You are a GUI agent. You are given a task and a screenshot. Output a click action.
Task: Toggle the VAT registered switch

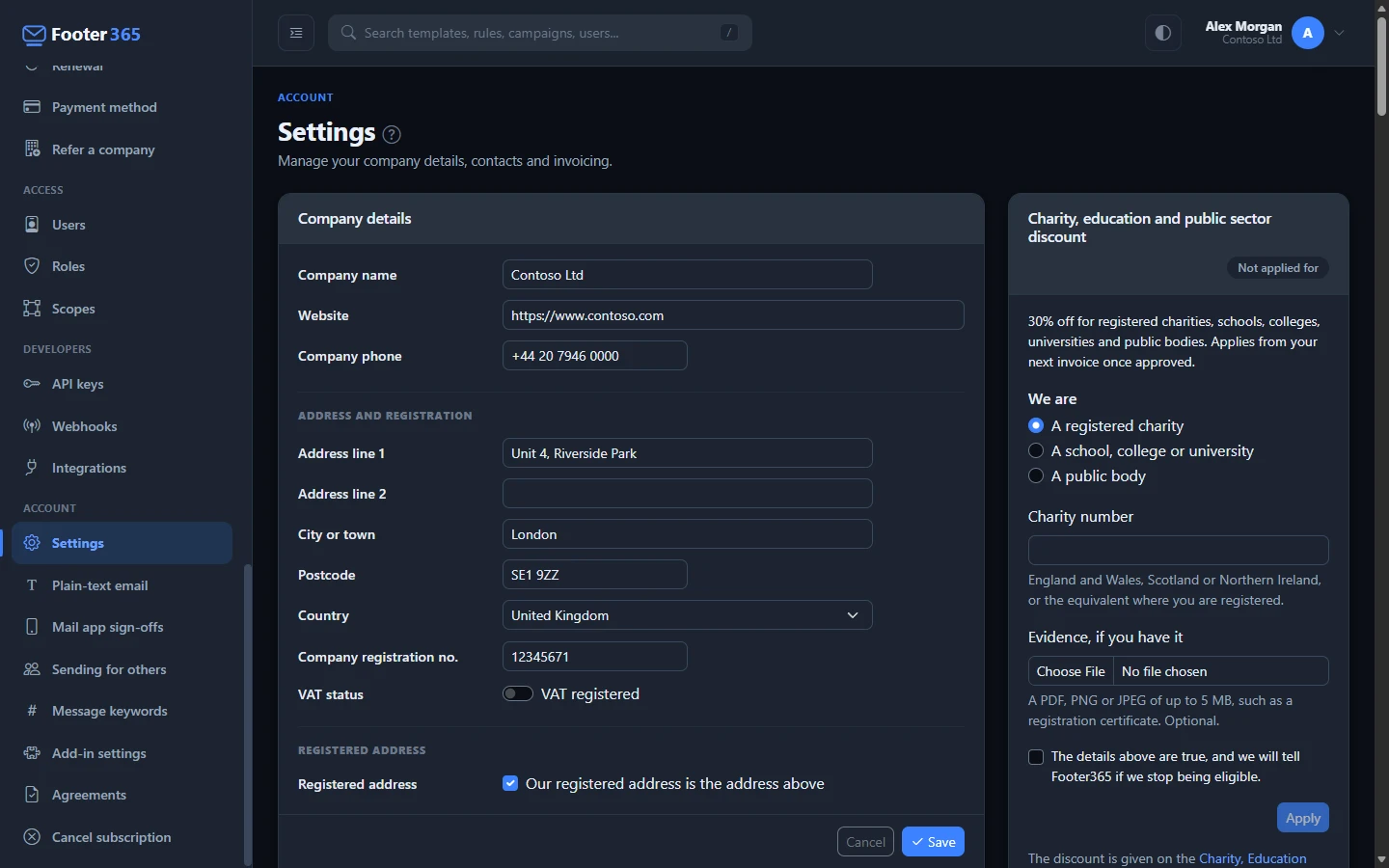coord(518,693)
